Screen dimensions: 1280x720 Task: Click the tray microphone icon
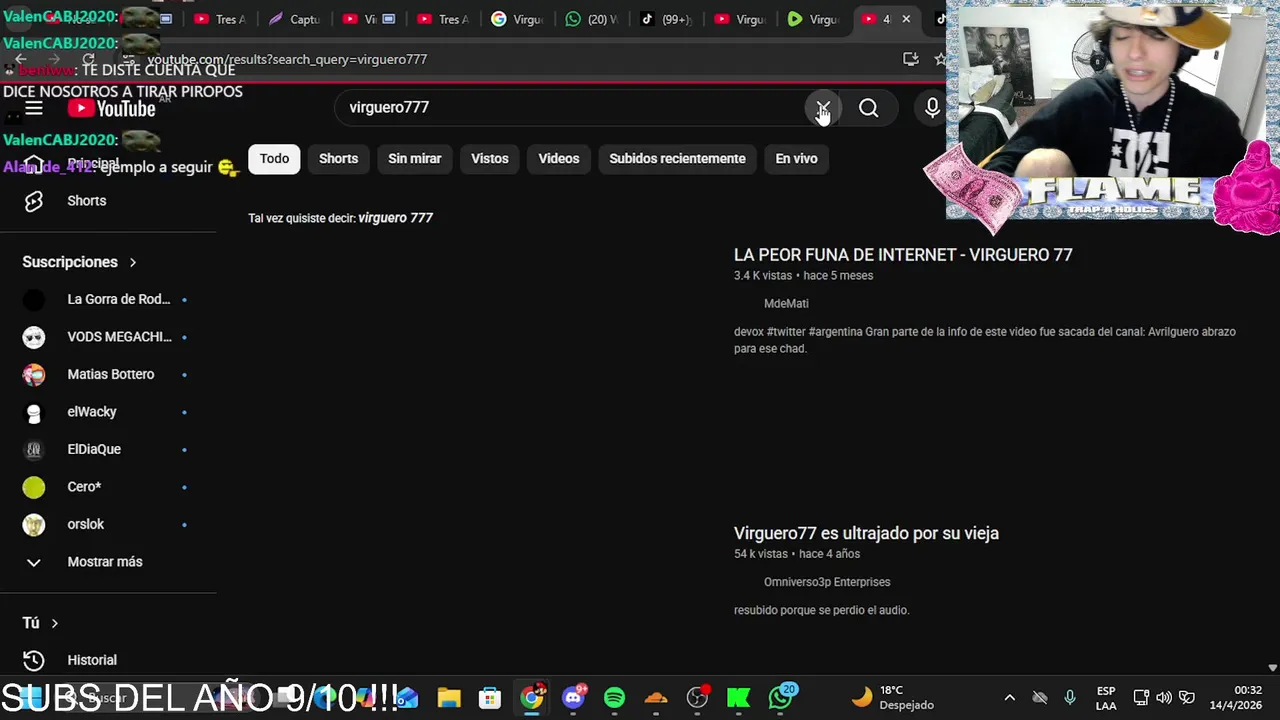1070,698
